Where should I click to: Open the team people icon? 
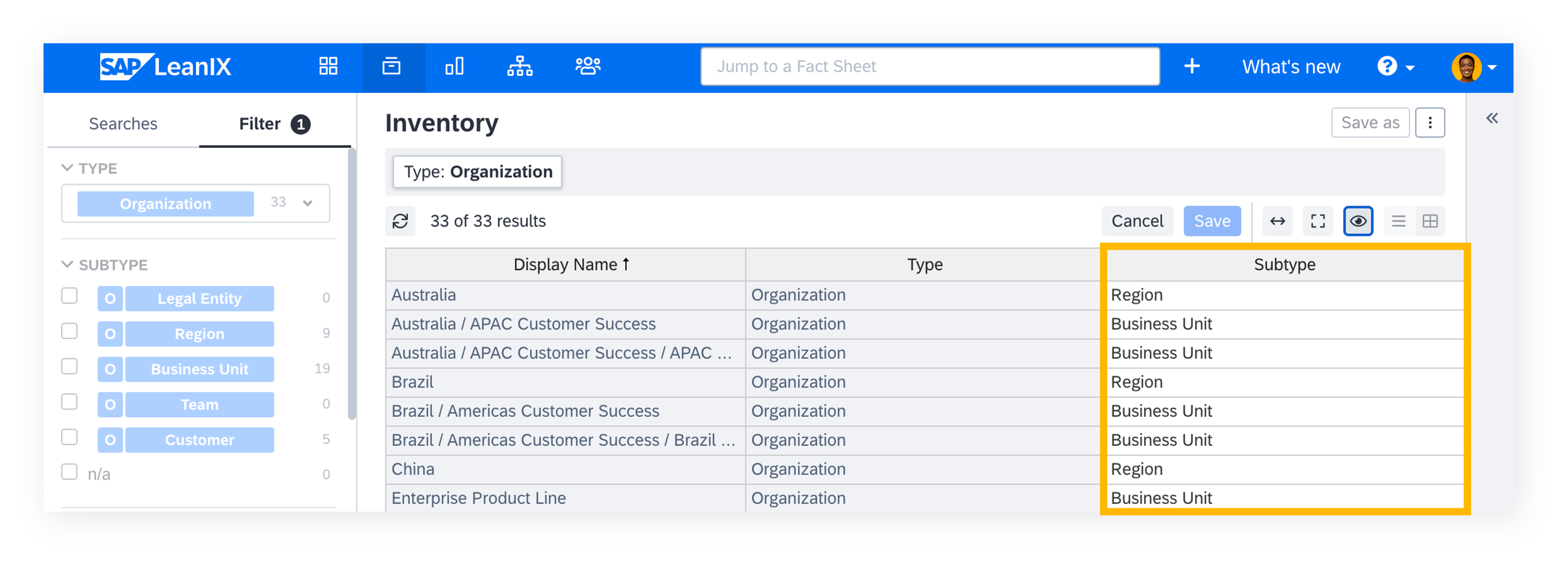click(x=588, y=66)
